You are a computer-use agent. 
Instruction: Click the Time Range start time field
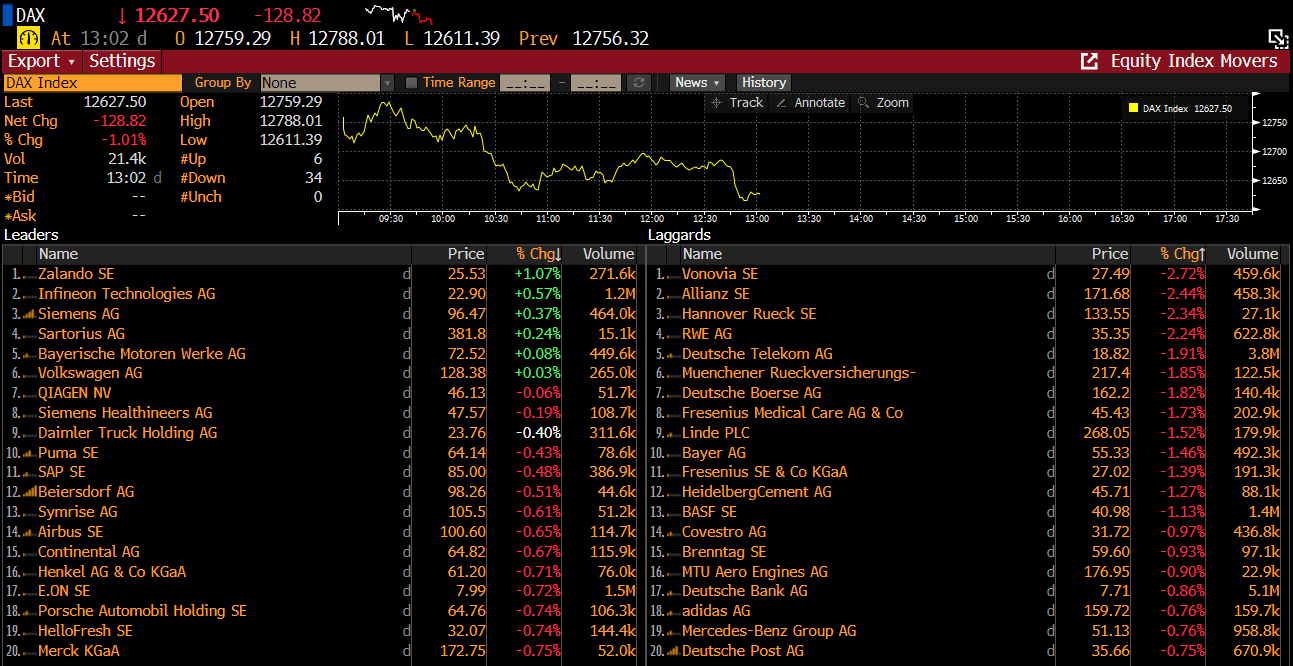524,83
